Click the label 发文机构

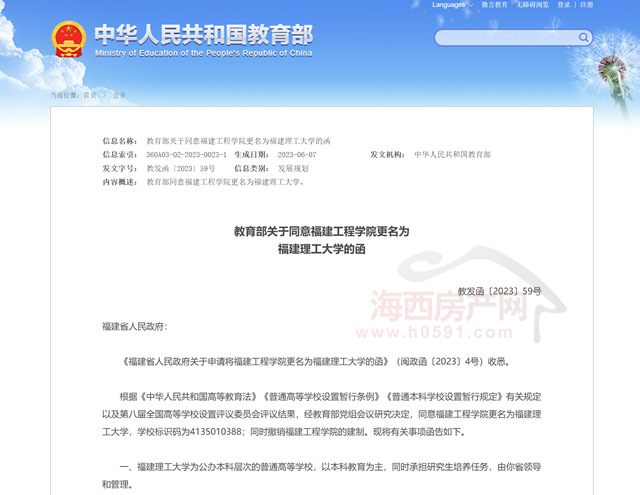pyautogui.click(x=388, y=155)
